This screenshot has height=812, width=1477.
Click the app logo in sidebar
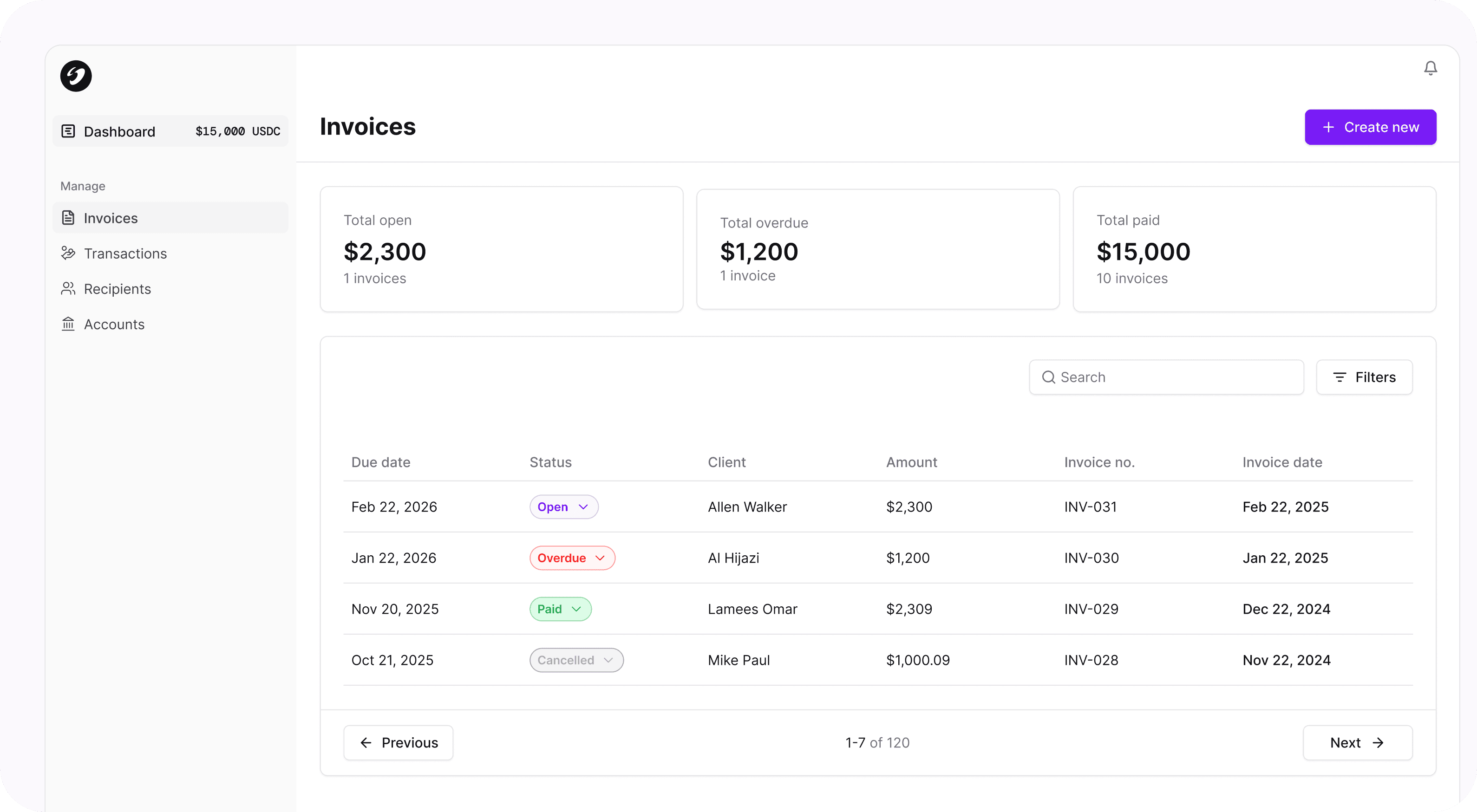[76, 76]
